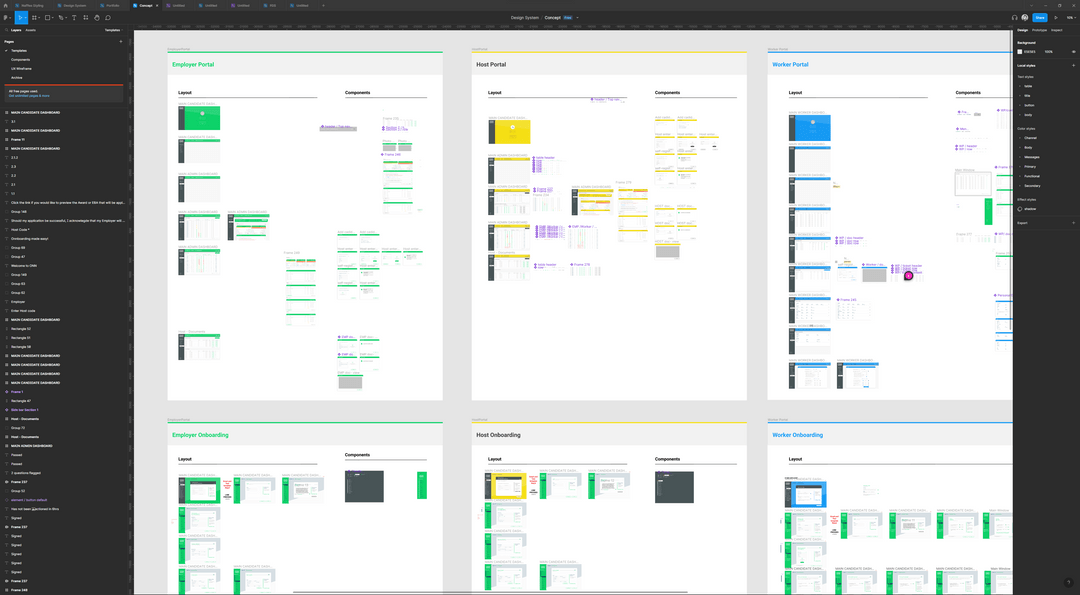Click the background color swatch
This screenshot has height=595, width=1080.
click(x=1020, y=51)
